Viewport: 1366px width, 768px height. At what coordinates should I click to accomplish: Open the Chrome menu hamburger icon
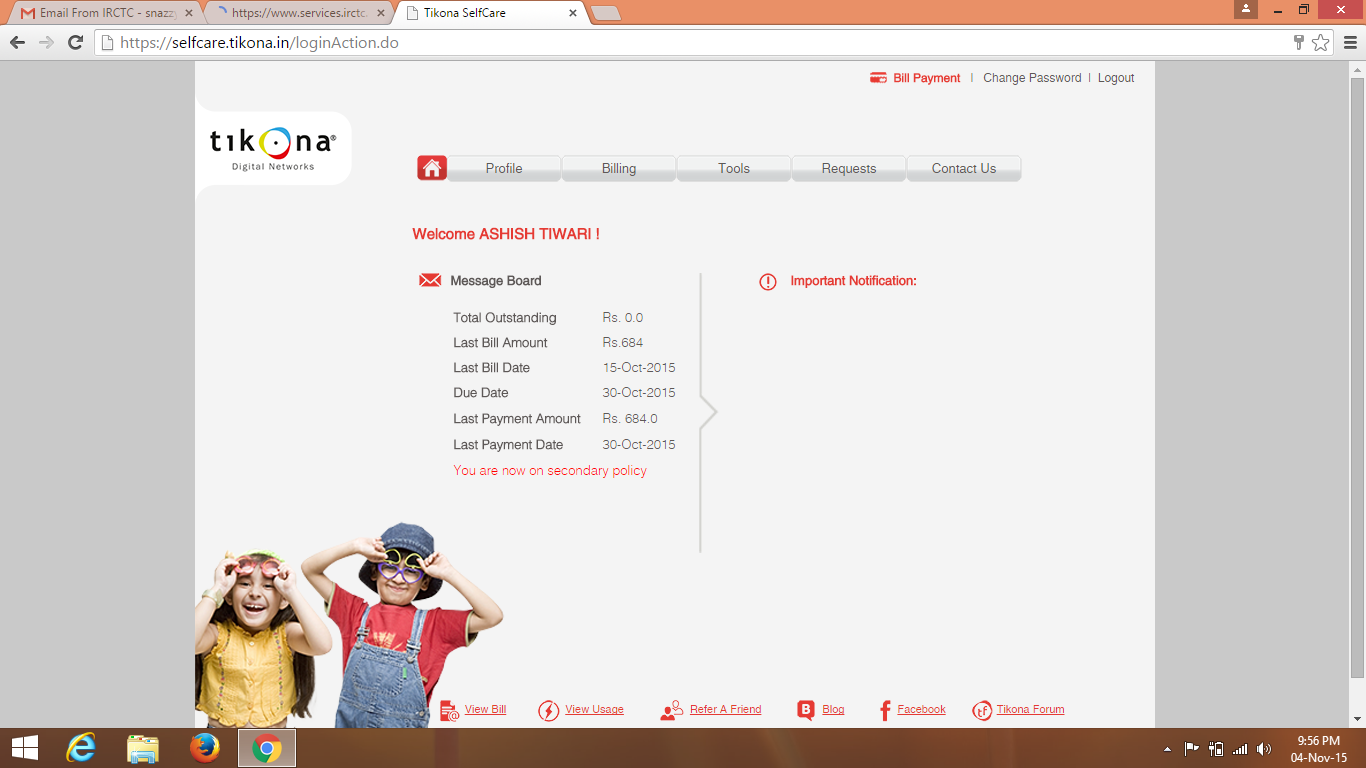pos(1349,43)
